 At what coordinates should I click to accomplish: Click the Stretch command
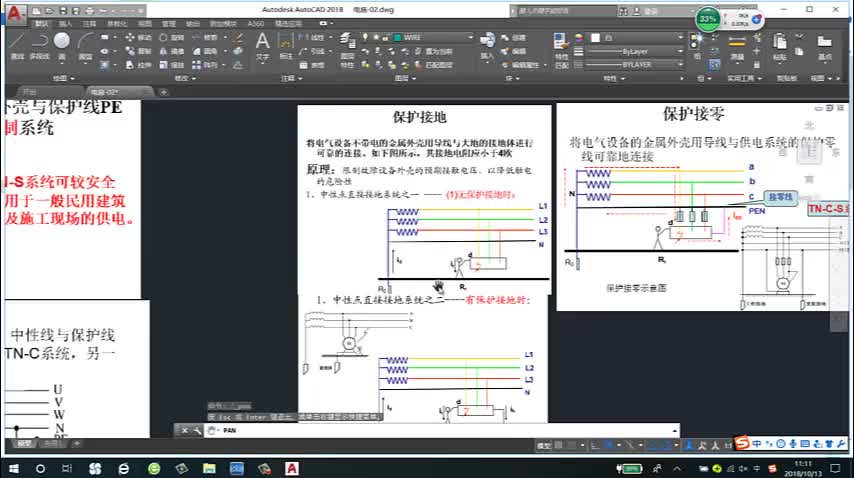[x=138, y=65]
